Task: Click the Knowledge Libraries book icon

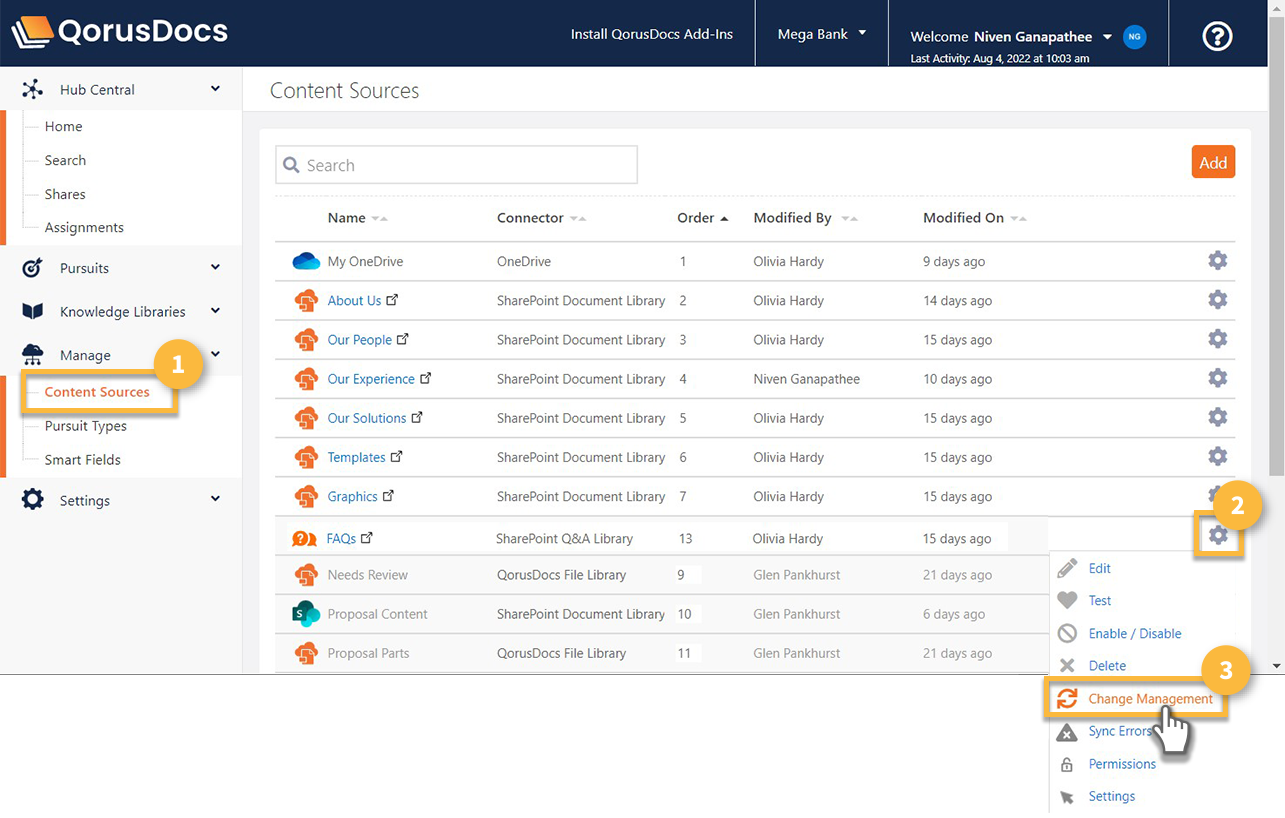Action: tap(33, 311)
